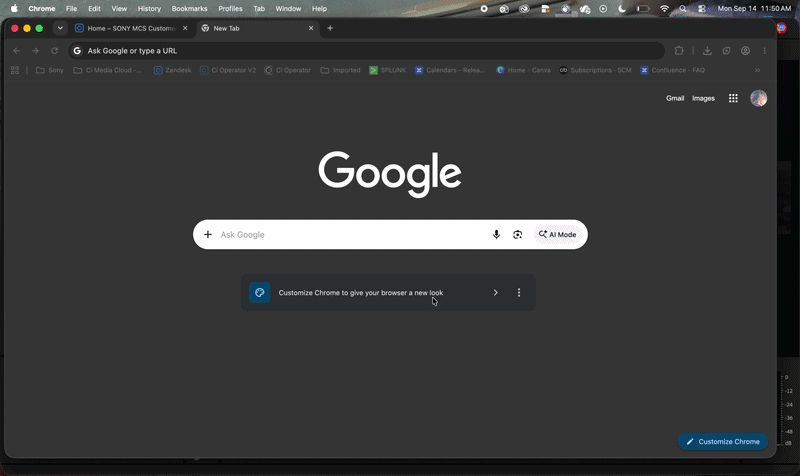
Task: Open the promo card three-dot menu
Action: click(519, 293)
